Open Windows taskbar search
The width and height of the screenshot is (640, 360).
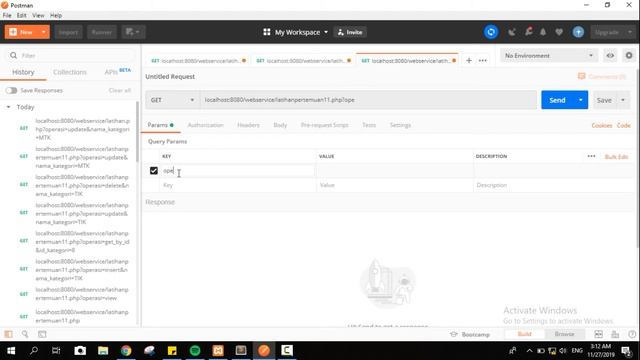(x=34, y=351)
